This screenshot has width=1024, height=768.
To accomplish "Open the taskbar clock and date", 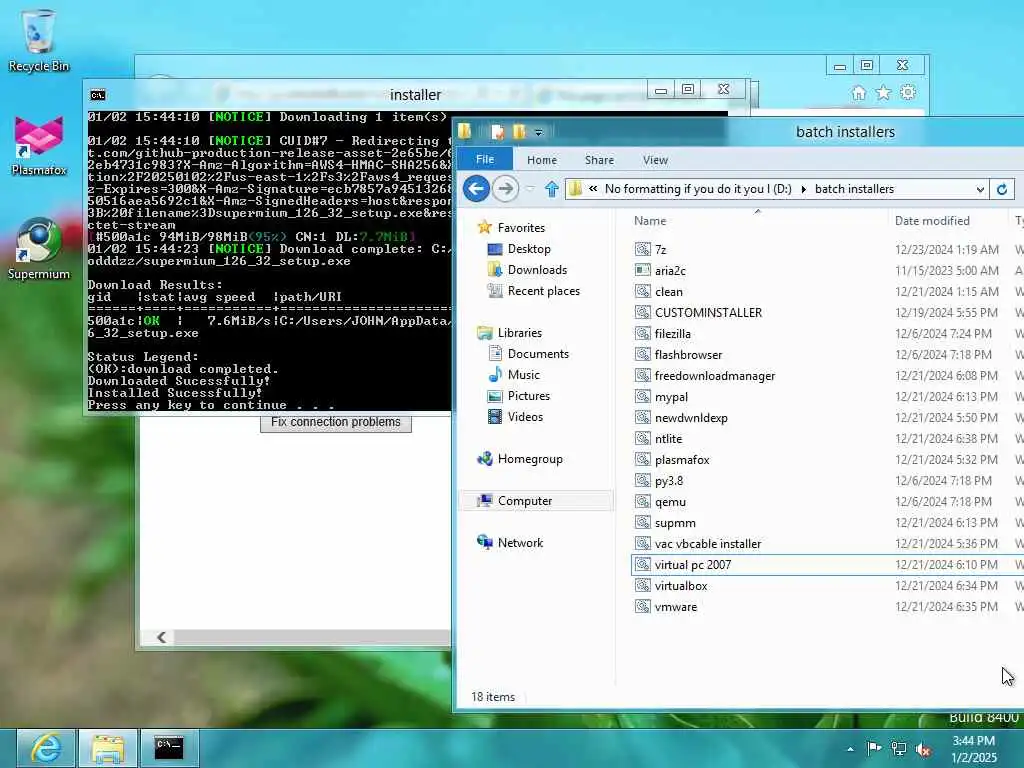I will coord(974,749).
